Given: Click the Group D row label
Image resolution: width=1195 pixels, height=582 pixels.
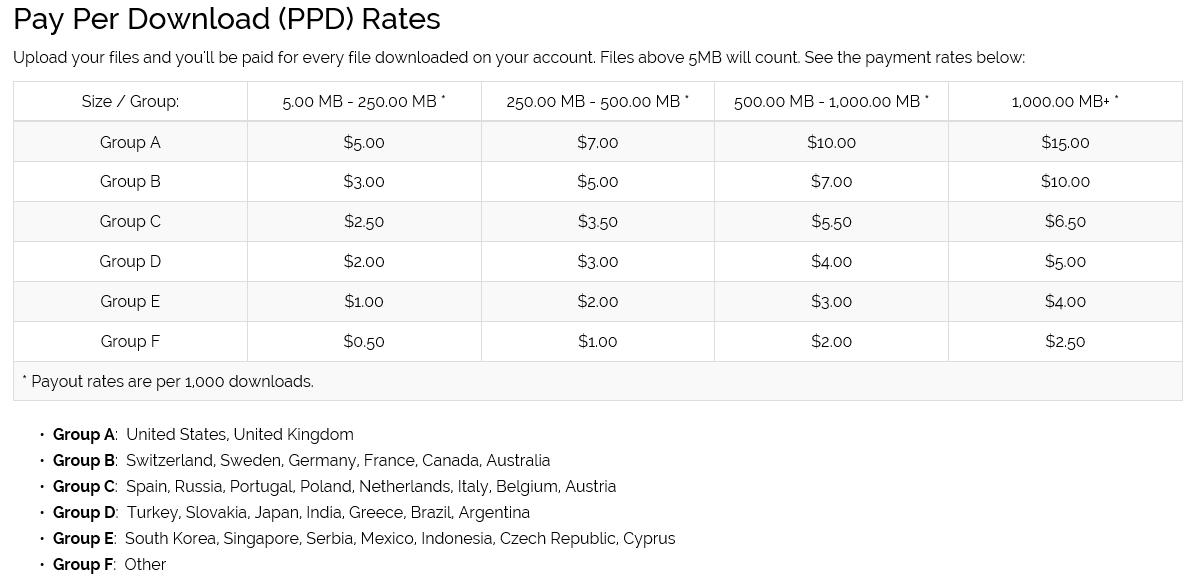Looking at the screenshot, I should (130, 261).
